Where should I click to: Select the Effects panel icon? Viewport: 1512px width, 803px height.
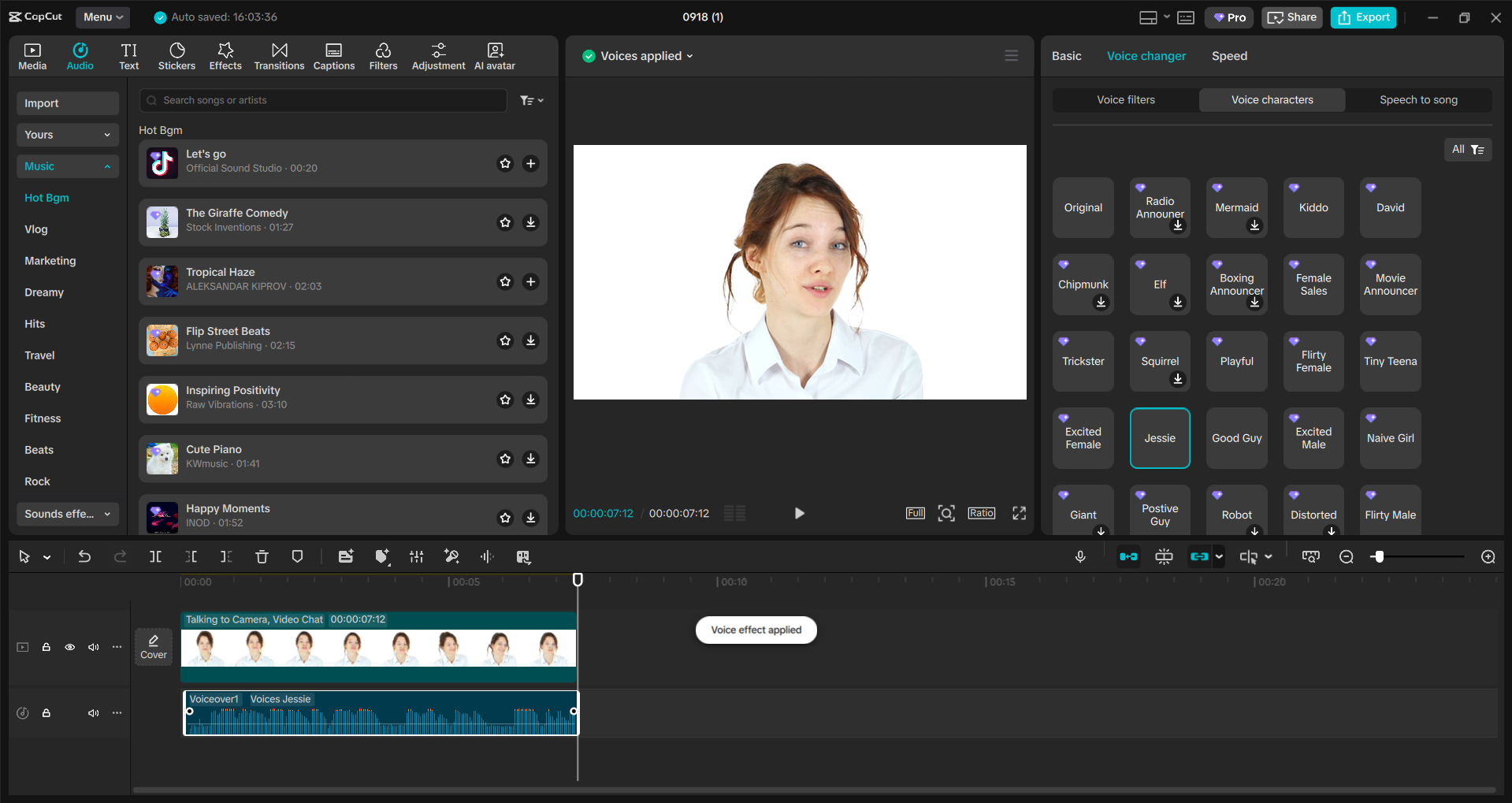pos(225,55)
